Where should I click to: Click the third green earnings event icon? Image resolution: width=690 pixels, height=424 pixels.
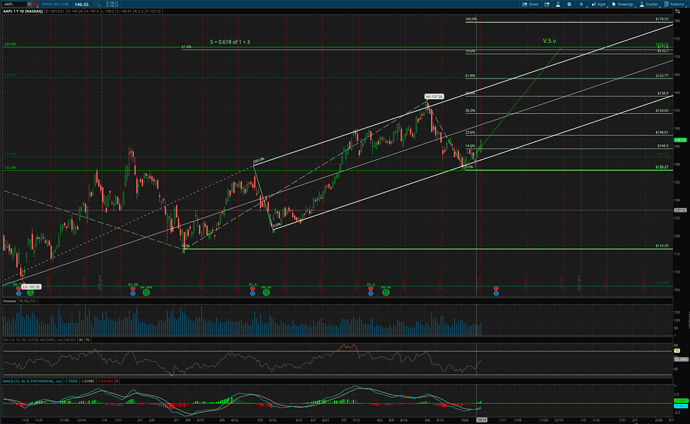click(x=266, y=292)
